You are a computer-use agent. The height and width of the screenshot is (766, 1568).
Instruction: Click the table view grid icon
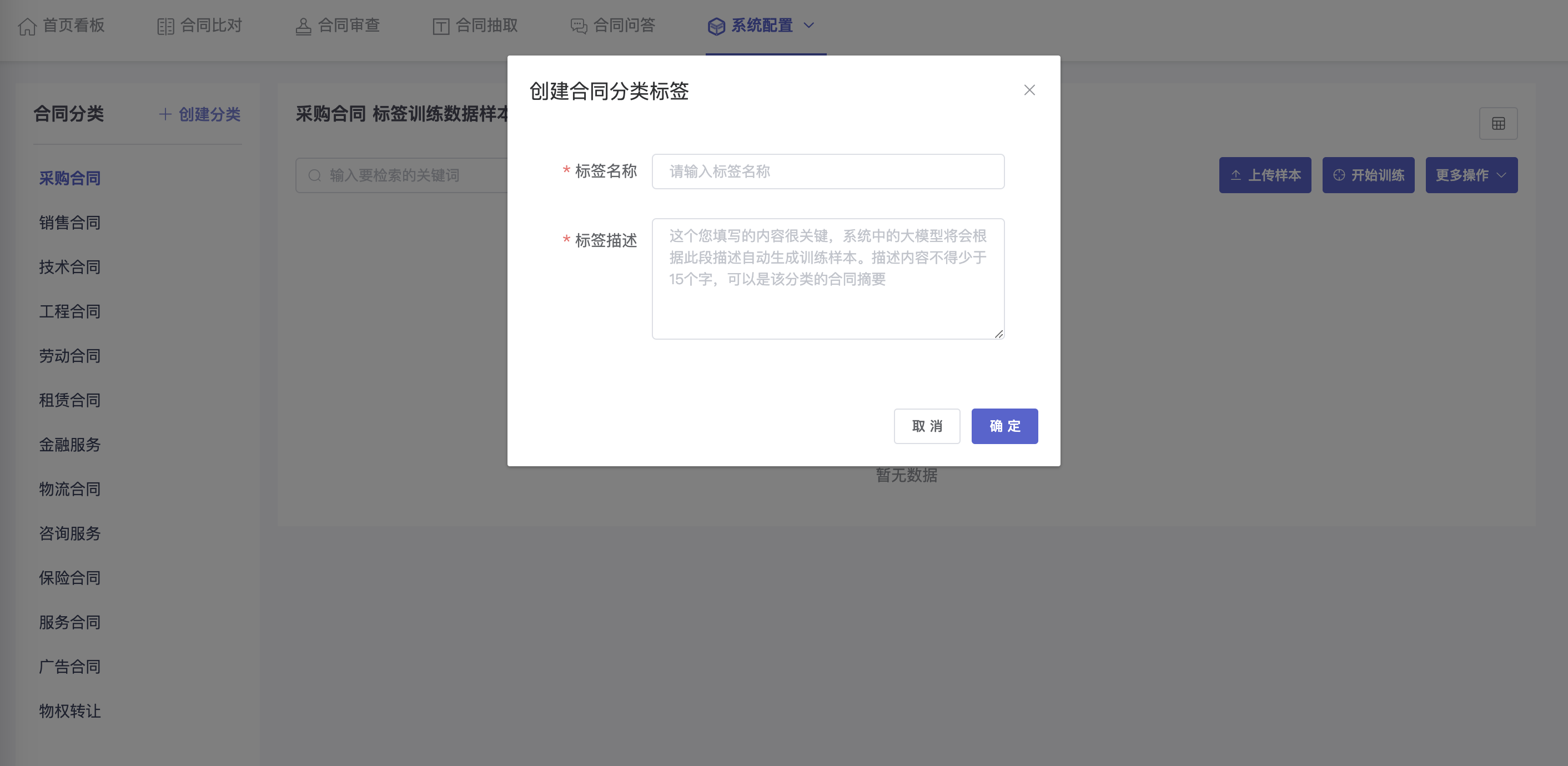[1498, 124]
